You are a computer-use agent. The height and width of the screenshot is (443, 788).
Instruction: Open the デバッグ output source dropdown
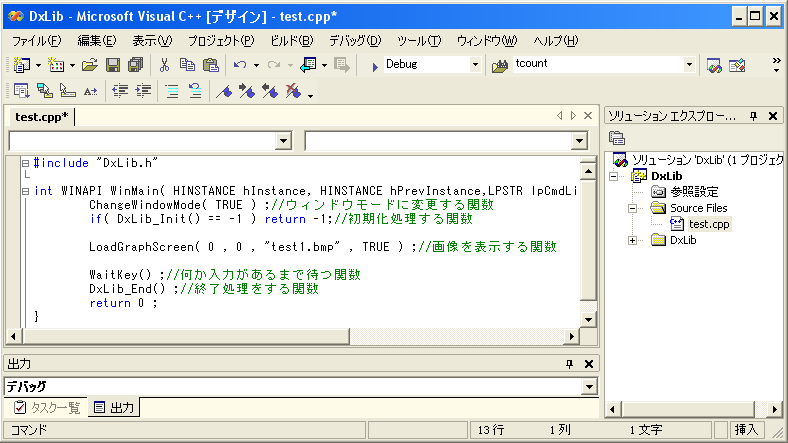point(589,387)
